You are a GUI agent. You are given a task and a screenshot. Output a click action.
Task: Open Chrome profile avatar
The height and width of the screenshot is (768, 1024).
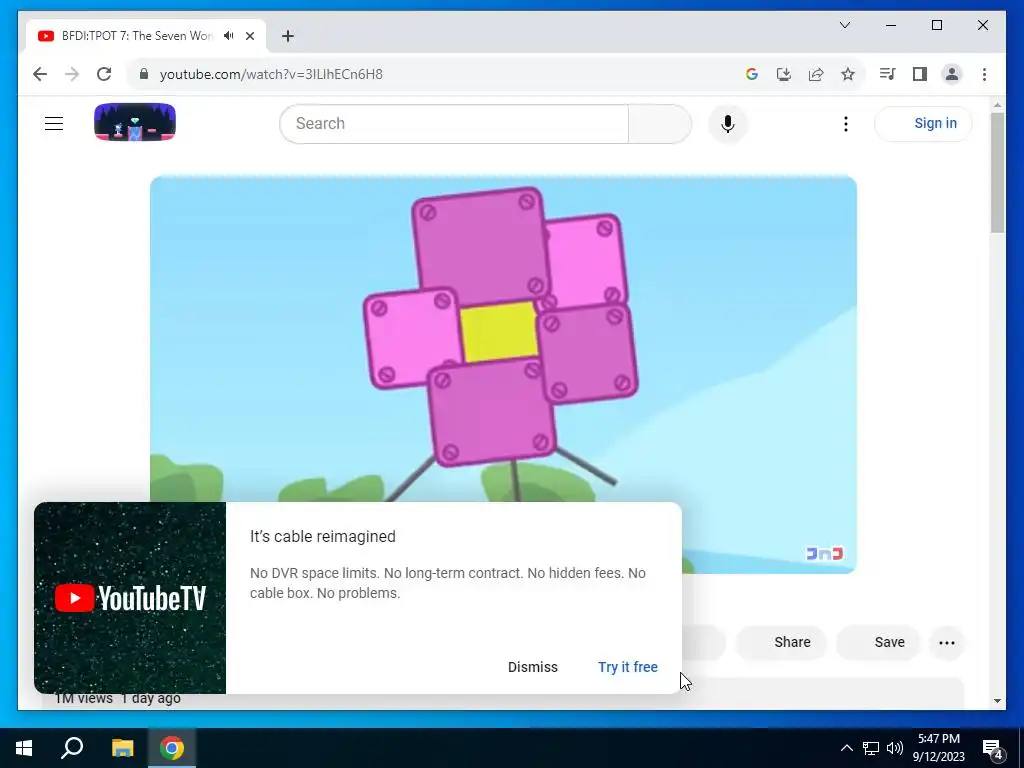(952, 74)
